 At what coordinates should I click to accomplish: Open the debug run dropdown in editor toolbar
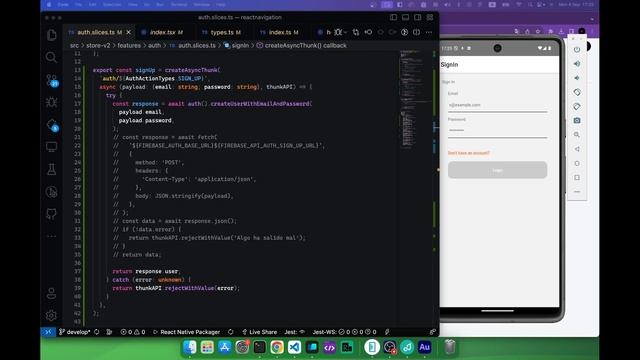345,32
